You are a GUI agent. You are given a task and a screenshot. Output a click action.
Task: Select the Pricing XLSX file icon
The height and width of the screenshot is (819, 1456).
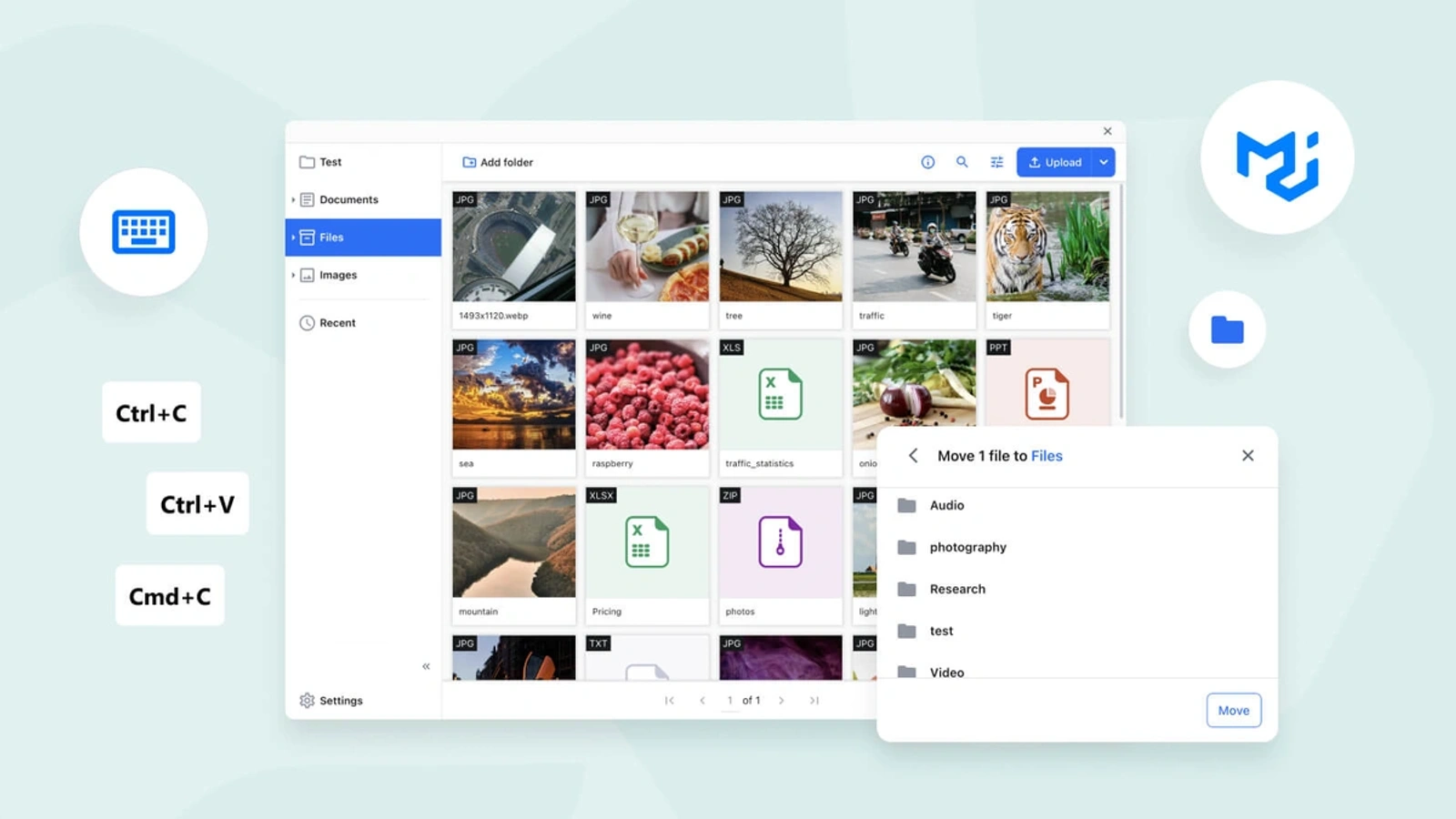click(x=647, y=542)
